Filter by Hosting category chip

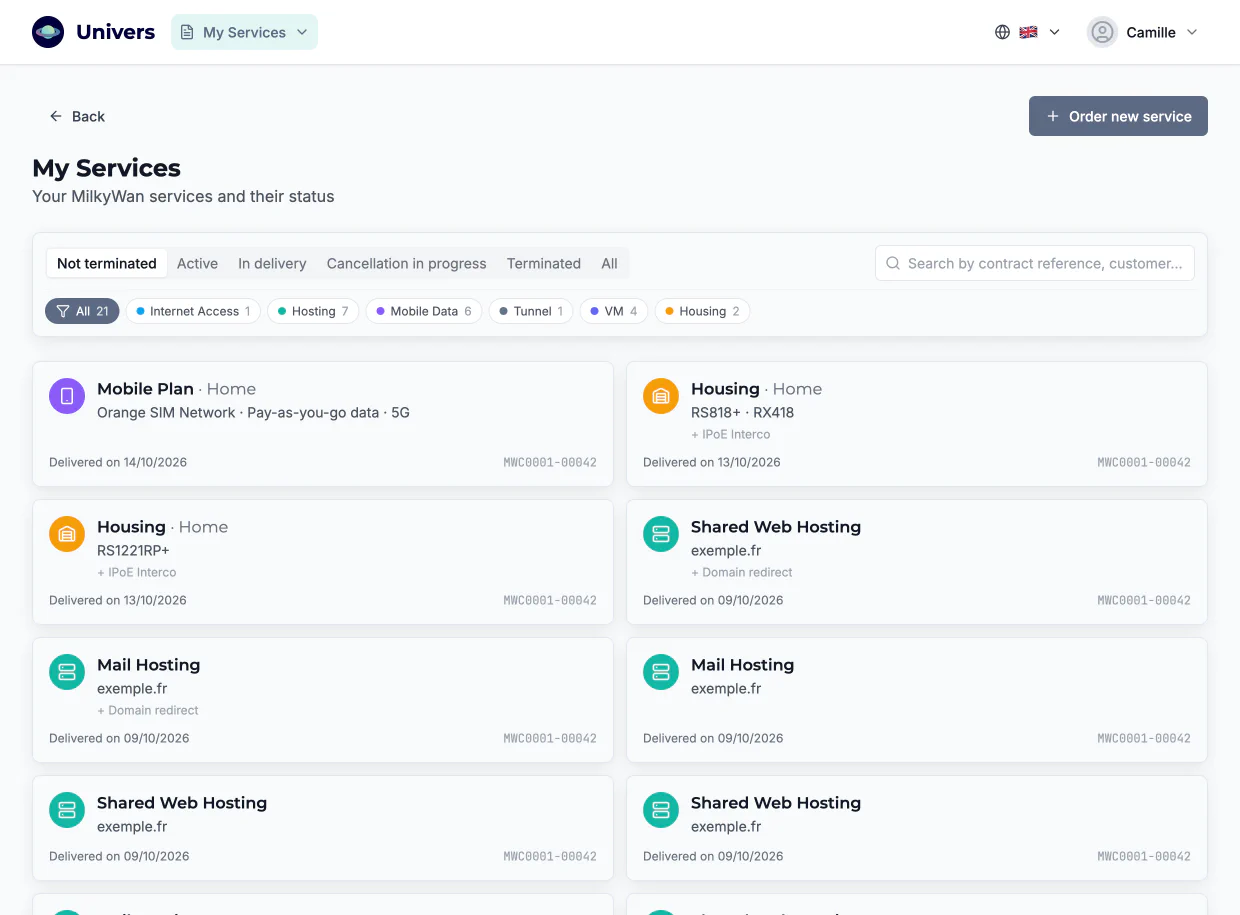(313, 311)
